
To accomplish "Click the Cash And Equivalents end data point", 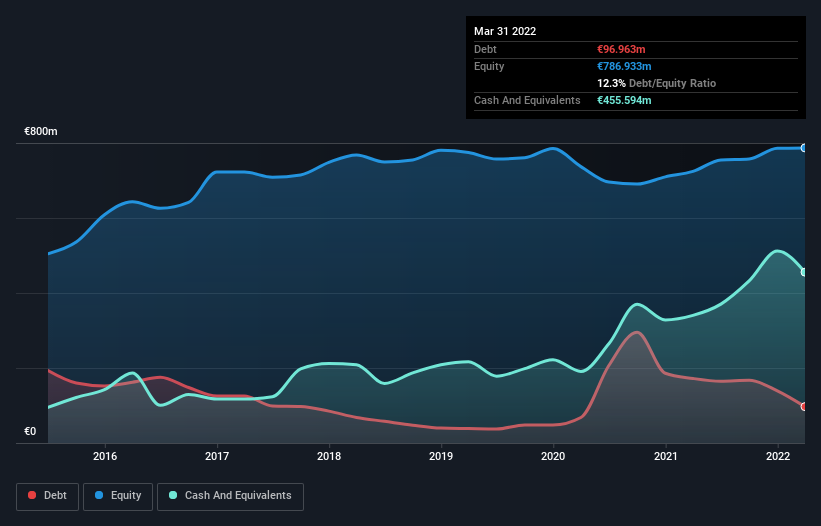I will pos(804,272).
